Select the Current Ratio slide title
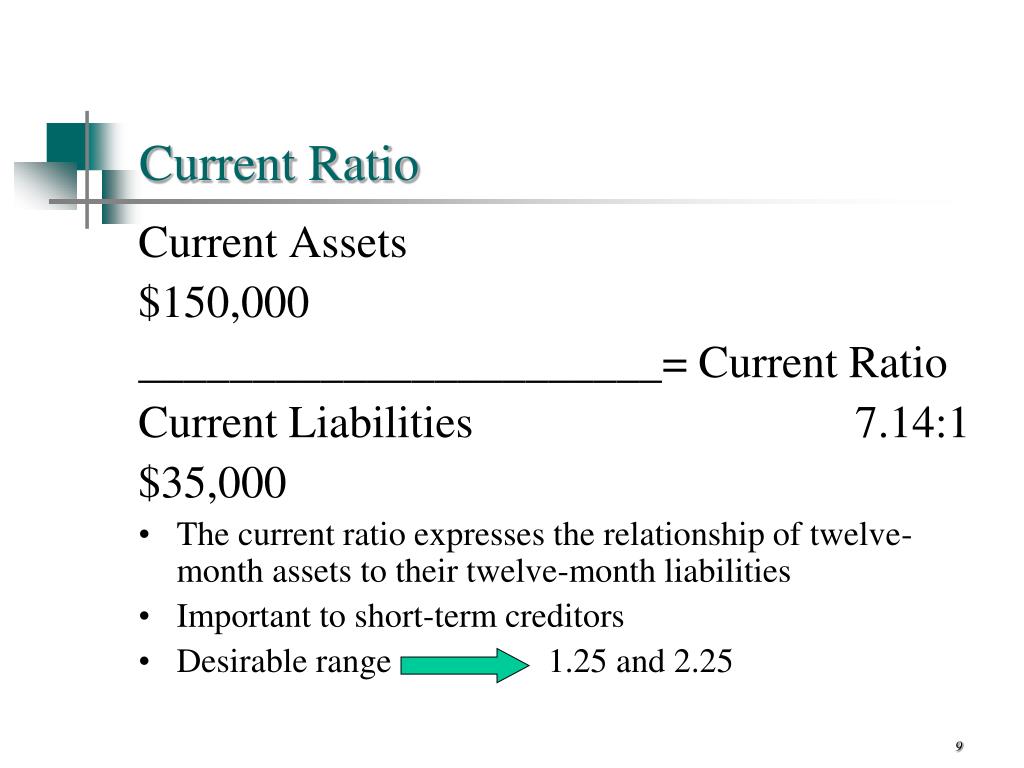 [x=279, y=163]
